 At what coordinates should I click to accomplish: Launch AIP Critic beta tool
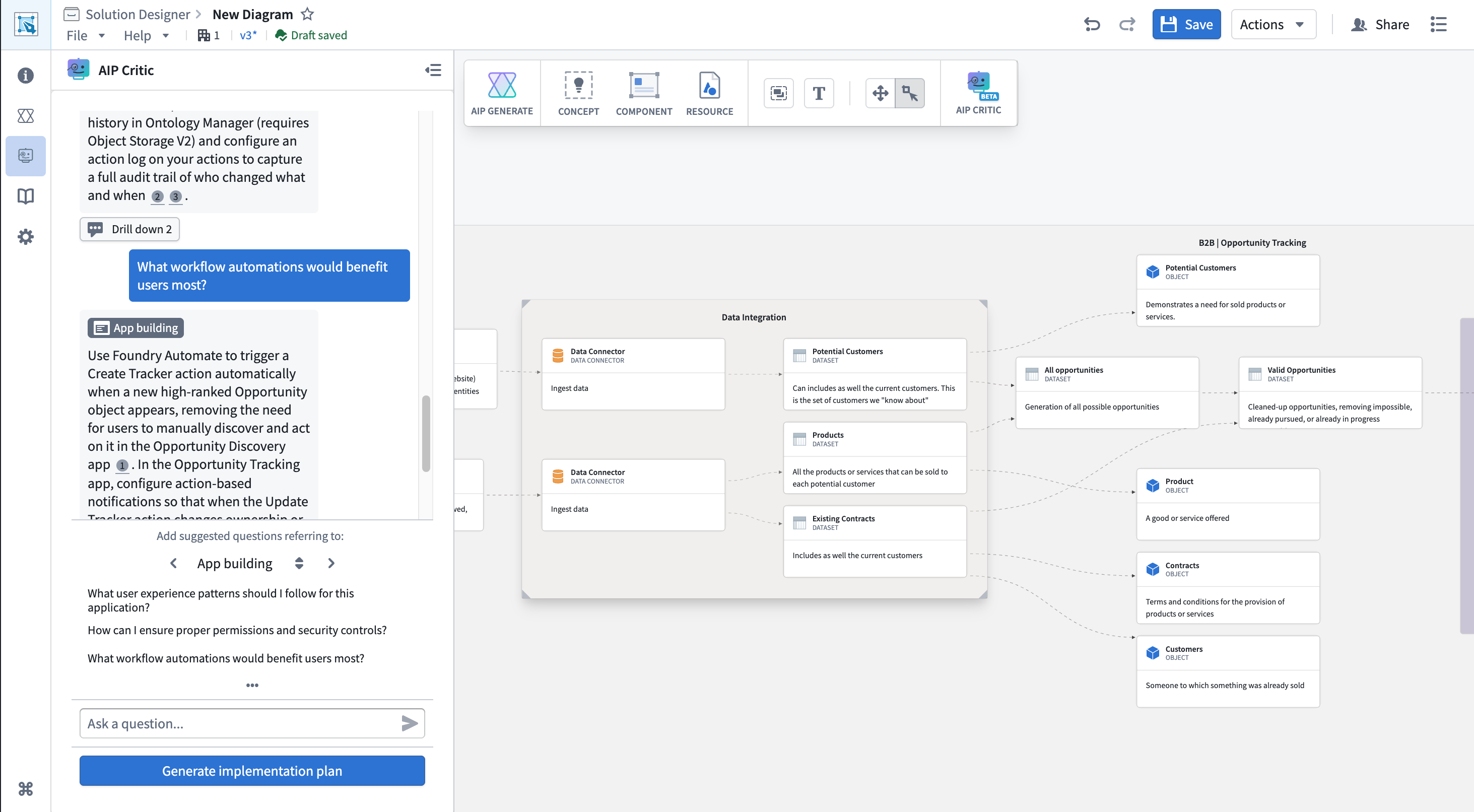point(978,93)
